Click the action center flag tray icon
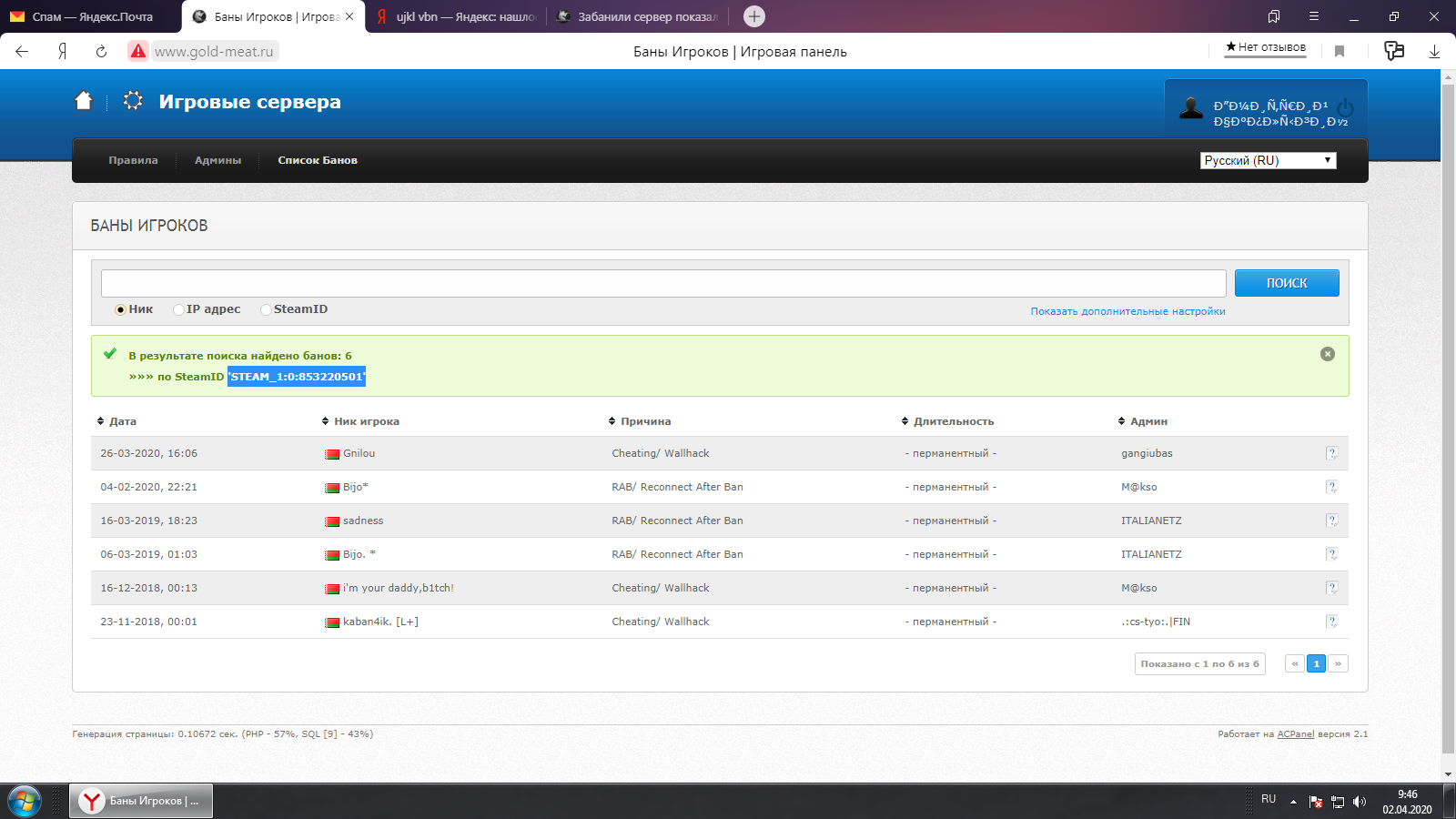The height and width of the screenshot is (819, 1456). 1316,802
